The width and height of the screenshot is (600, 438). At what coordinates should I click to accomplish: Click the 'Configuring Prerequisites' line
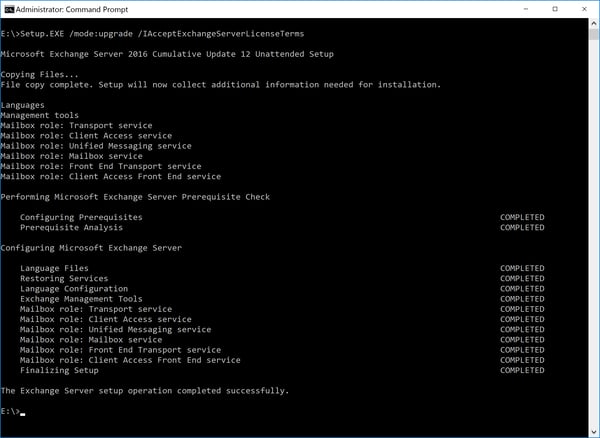click(x=81, y=217)
